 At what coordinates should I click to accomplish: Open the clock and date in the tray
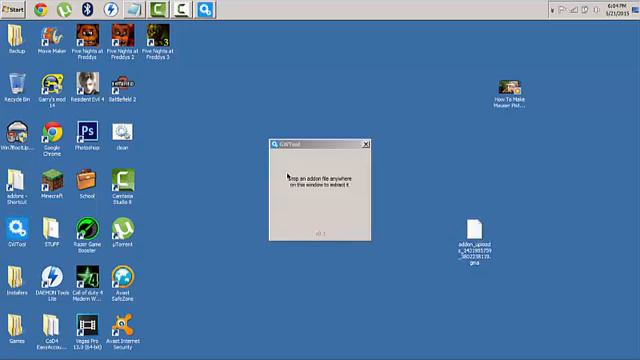(617, 10)
